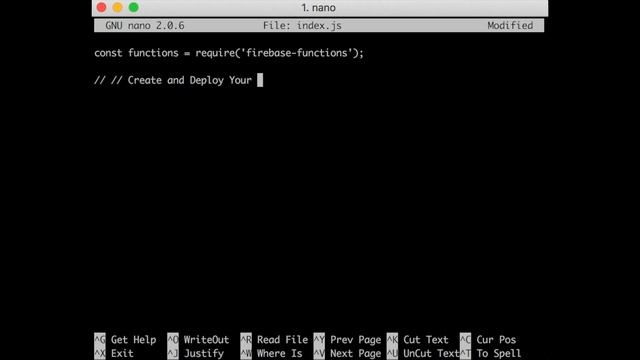Click the text cursor block after 'Your'
Screen dimensions: 640x360
click(260, 80)
